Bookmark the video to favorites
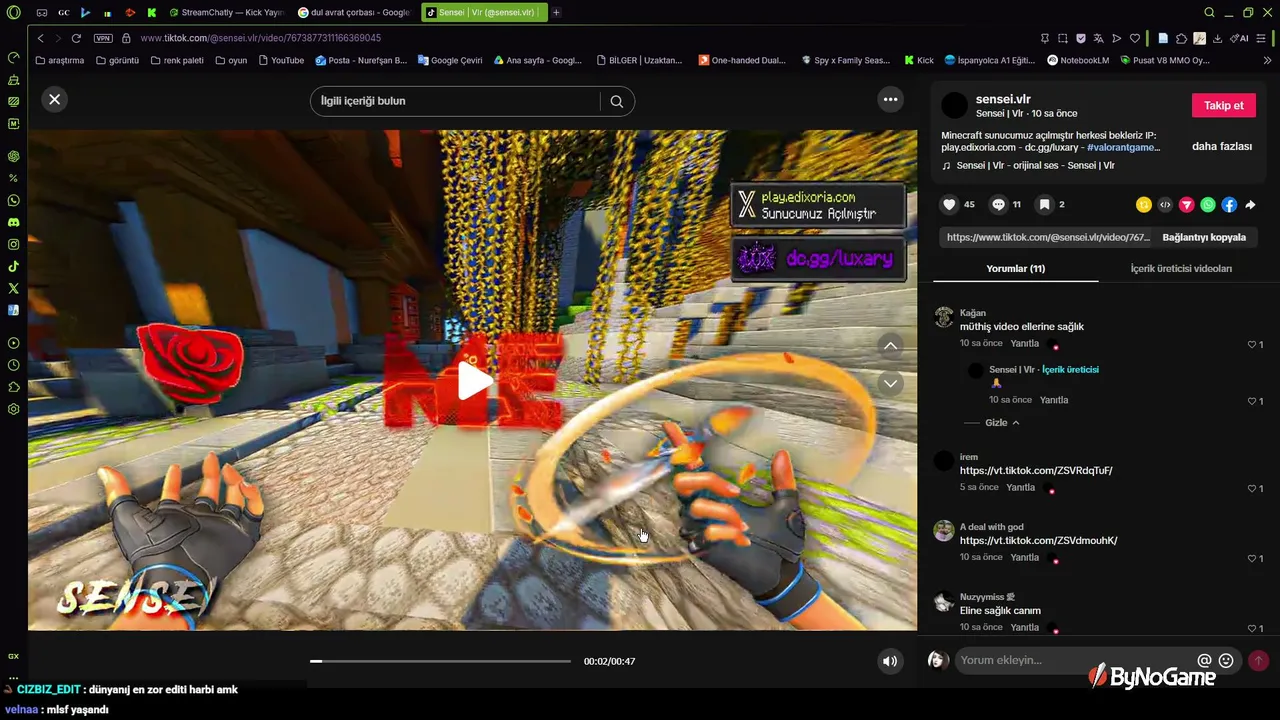1280x720 pixels. [x=1044, y=204]
